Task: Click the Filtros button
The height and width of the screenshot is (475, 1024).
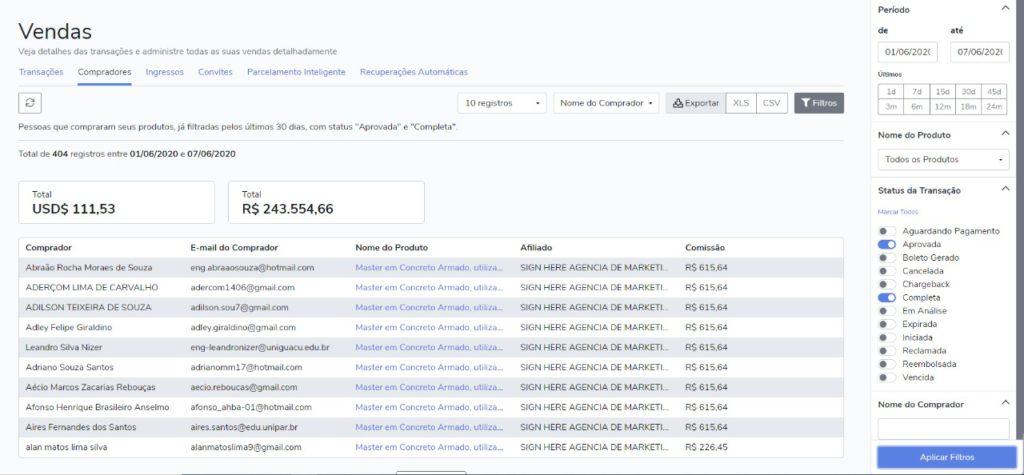Action: coord(819,103)
